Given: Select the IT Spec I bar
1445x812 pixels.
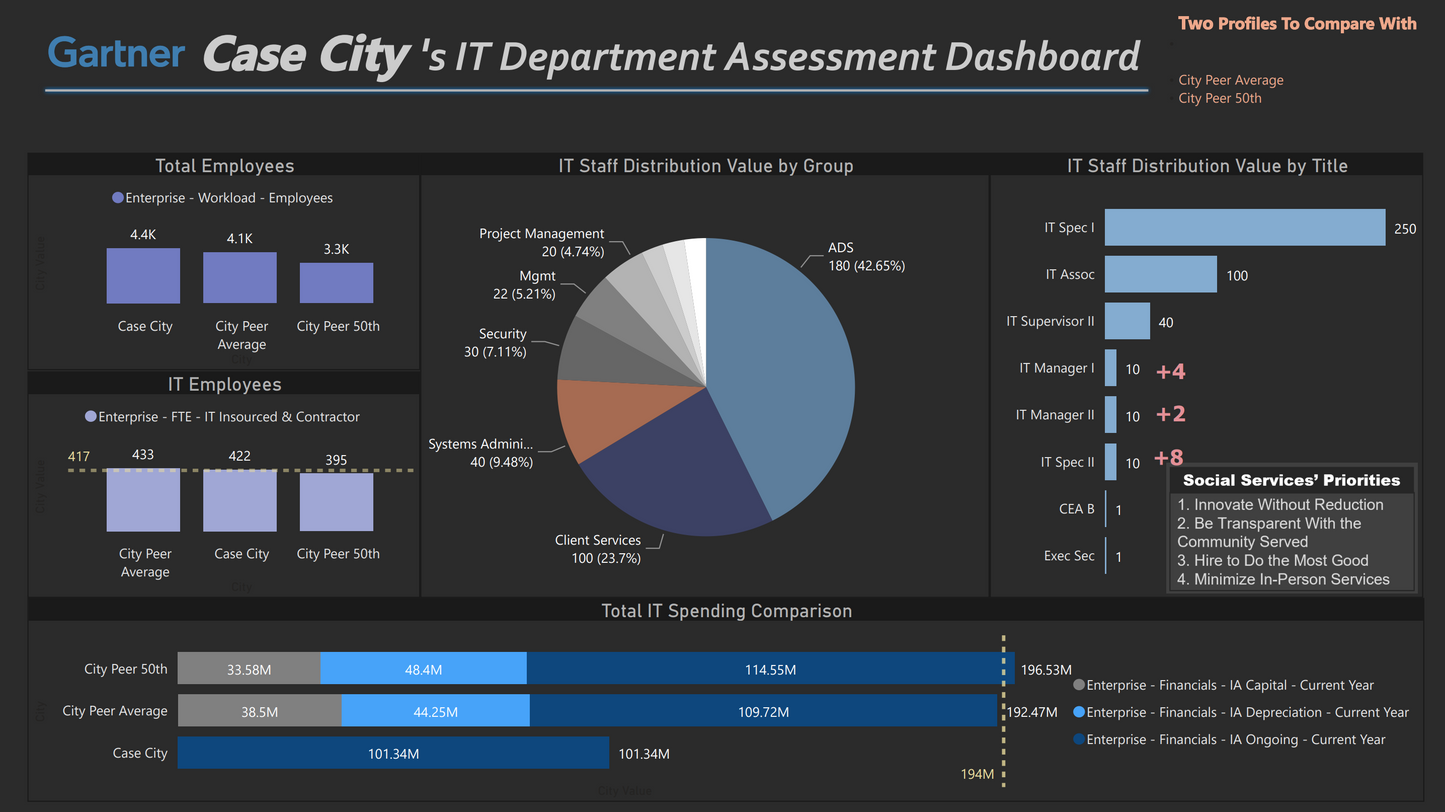Looking at the screenshot, I should pyautogui.click(x=1244, y=228).
